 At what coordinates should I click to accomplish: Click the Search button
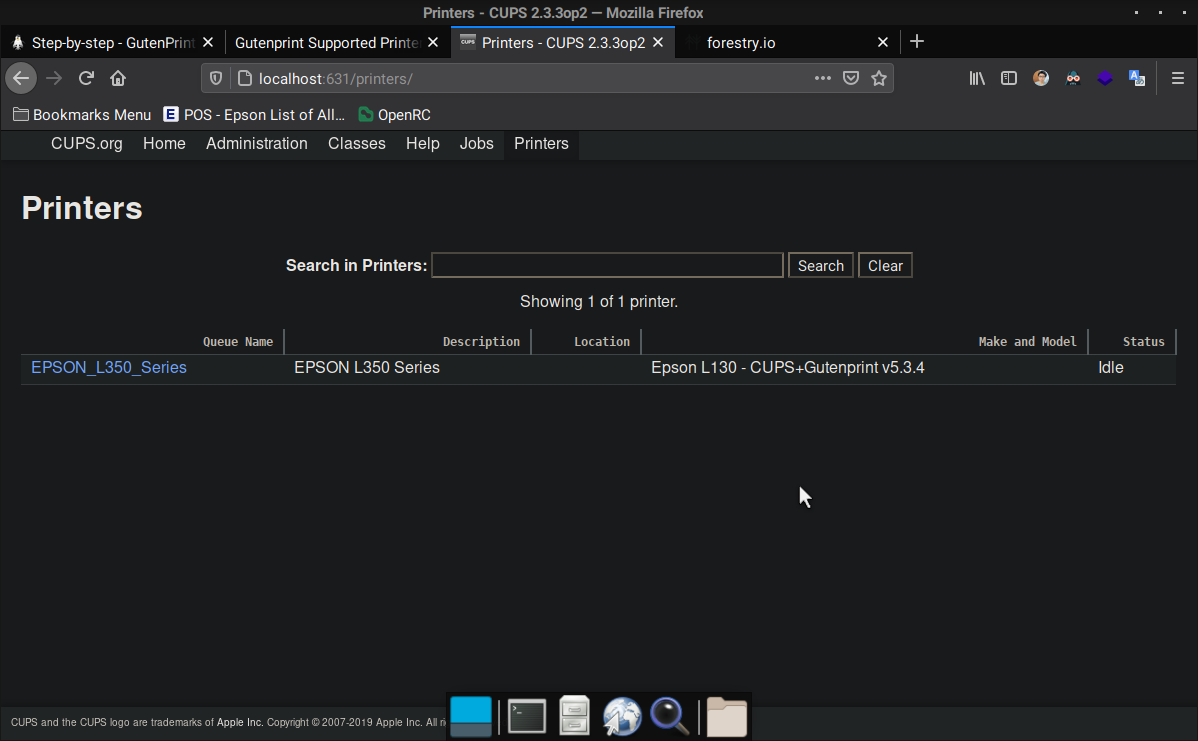coord(821,265)
